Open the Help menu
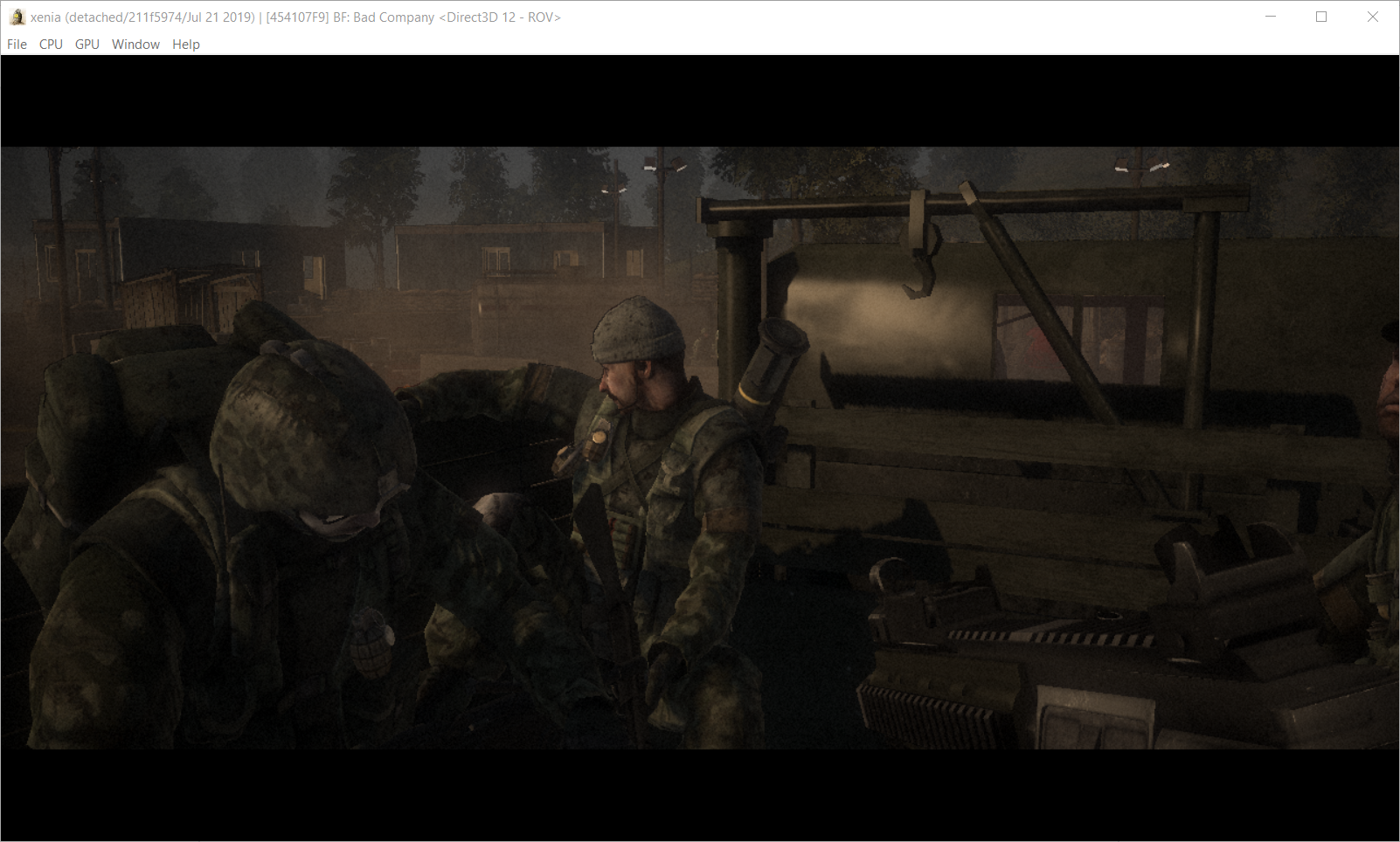Screen dimensions: 1400x842 pyautogui.click(x=185, y=44)
